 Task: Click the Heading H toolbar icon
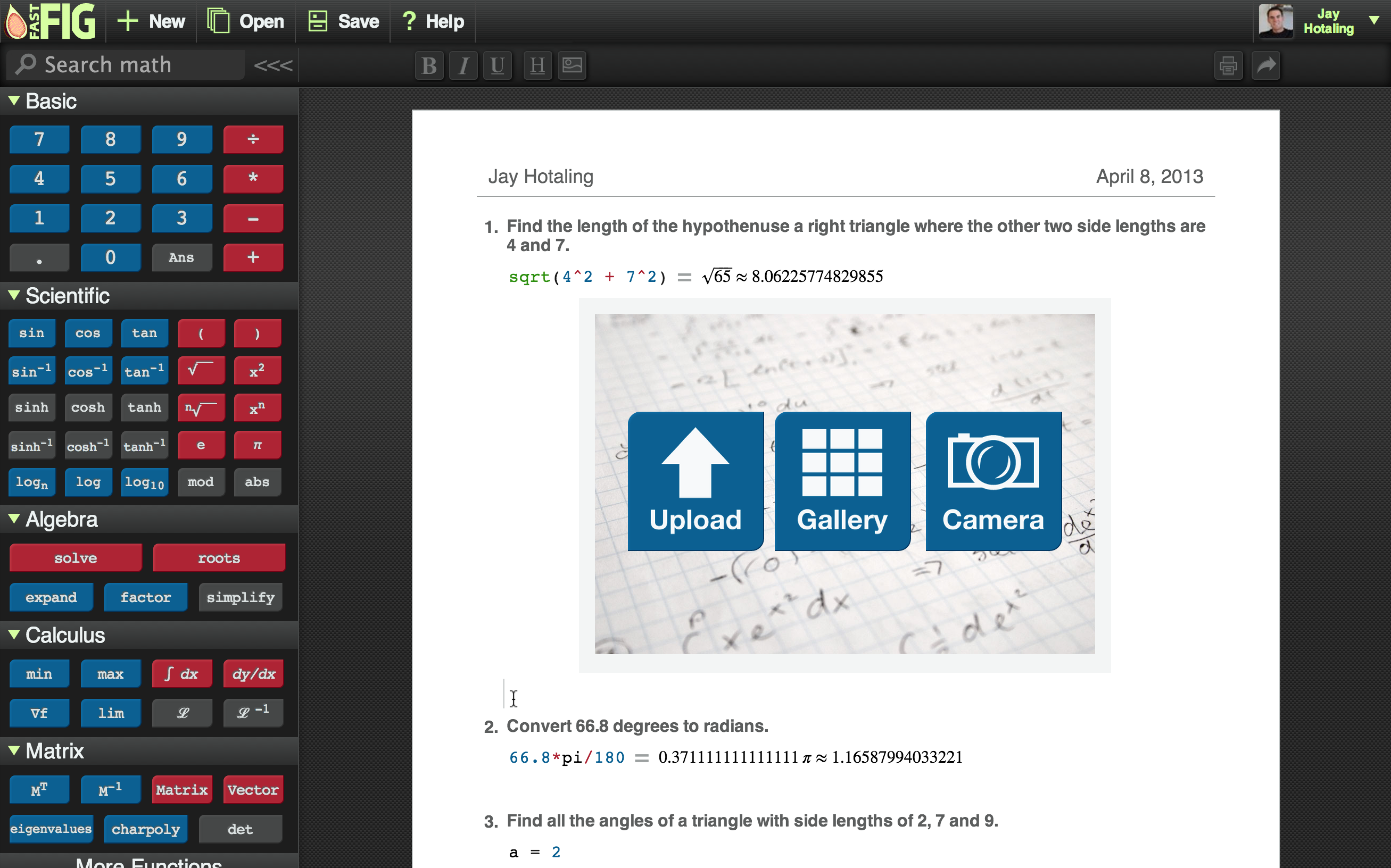pos(537,66)
